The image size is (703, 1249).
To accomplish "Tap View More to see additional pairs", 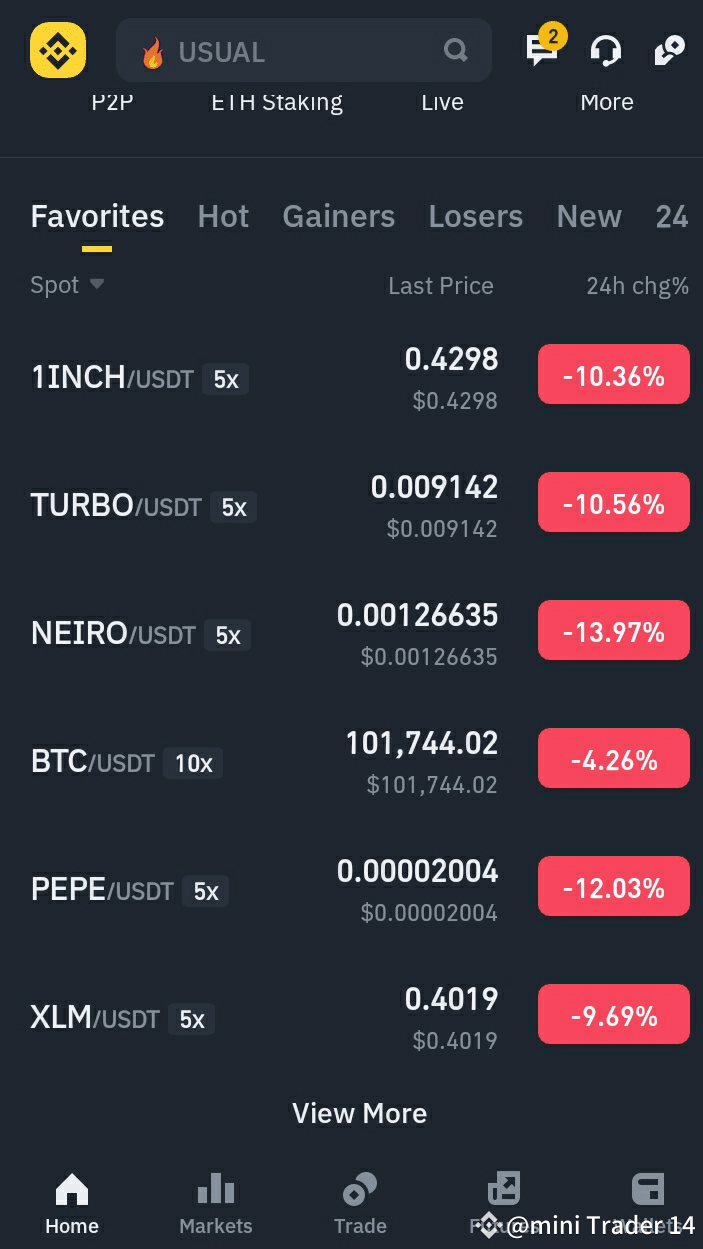I will 359,1113.
